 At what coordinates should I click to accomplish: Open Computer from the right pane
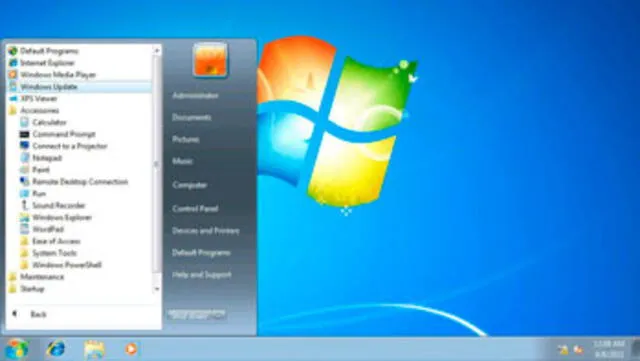tap(189, 185)
